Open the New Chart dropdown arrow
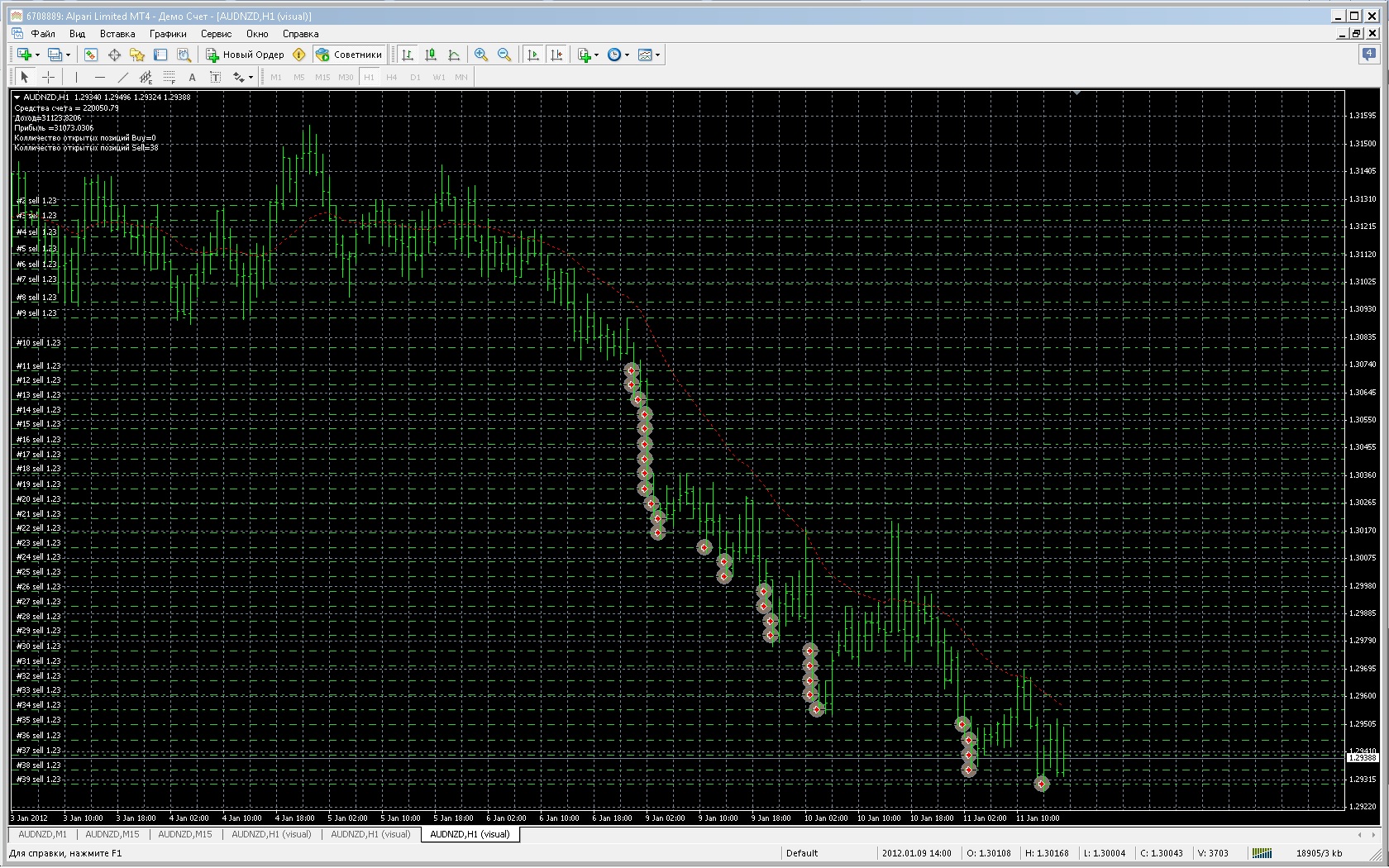The height and width of the screenshot is (868, 1389). pos(37,55)
